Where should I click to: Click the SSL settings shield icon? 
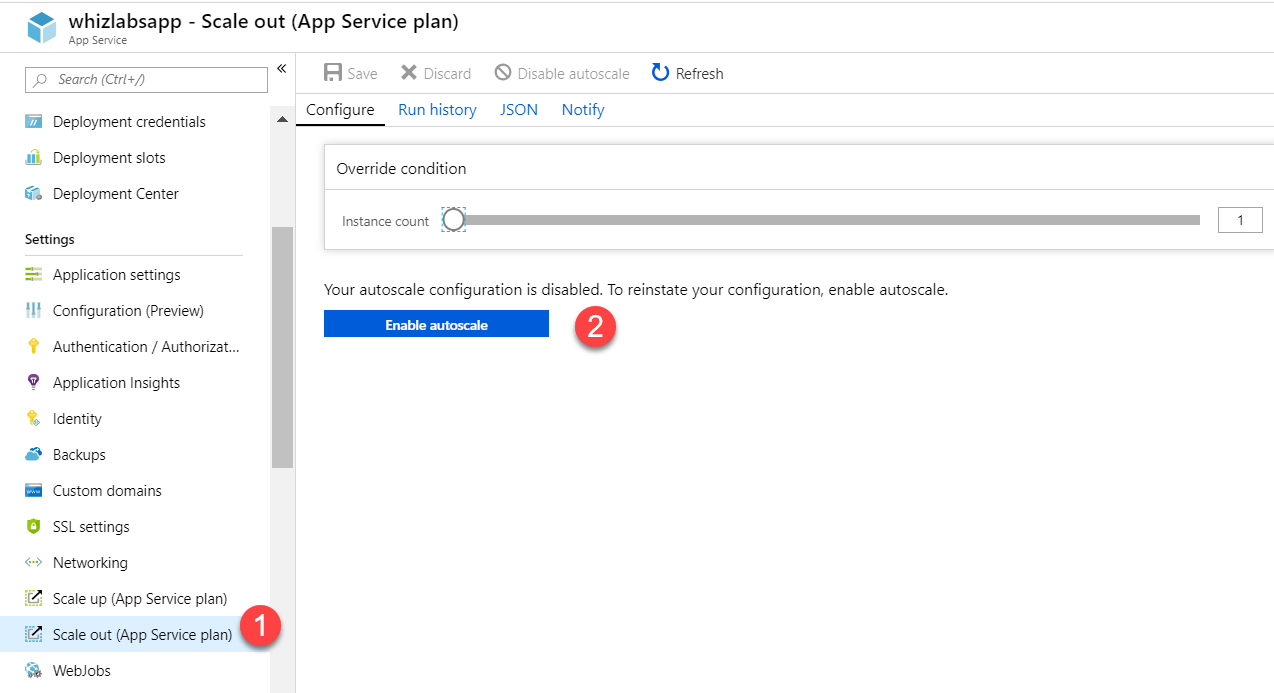pyautogui.click(x=34, y=527)
